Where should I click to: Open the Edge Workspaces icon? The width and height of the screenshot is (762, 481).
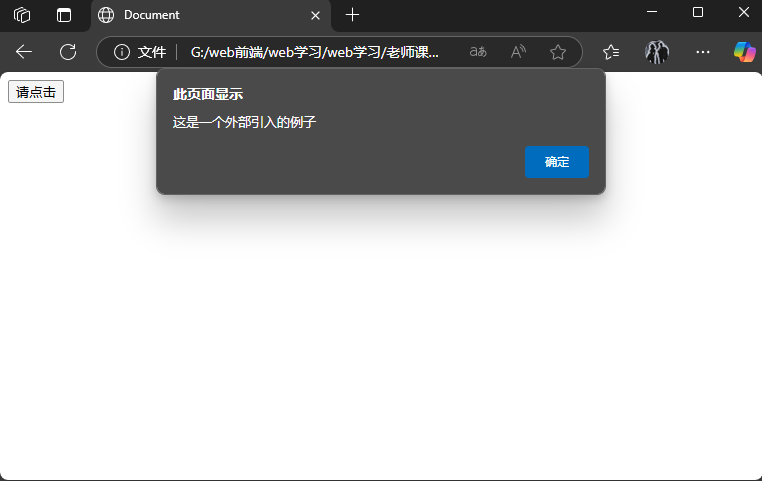pyautogui.click(x=22, y=15)
